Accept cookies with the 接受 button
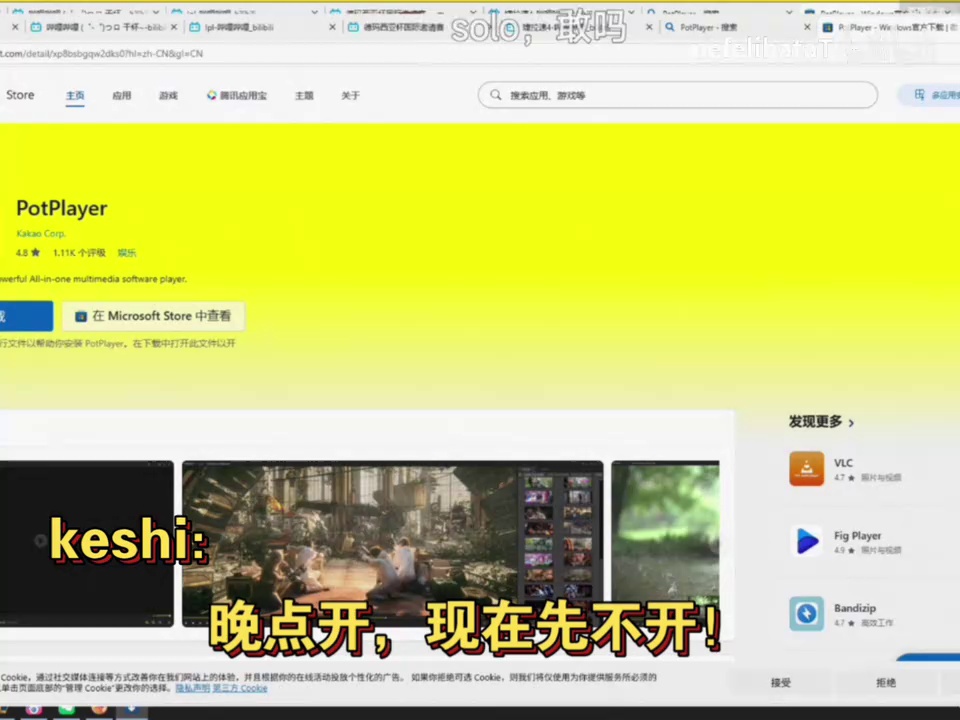The height and width of the screenshot is (720, 960). 781,683
